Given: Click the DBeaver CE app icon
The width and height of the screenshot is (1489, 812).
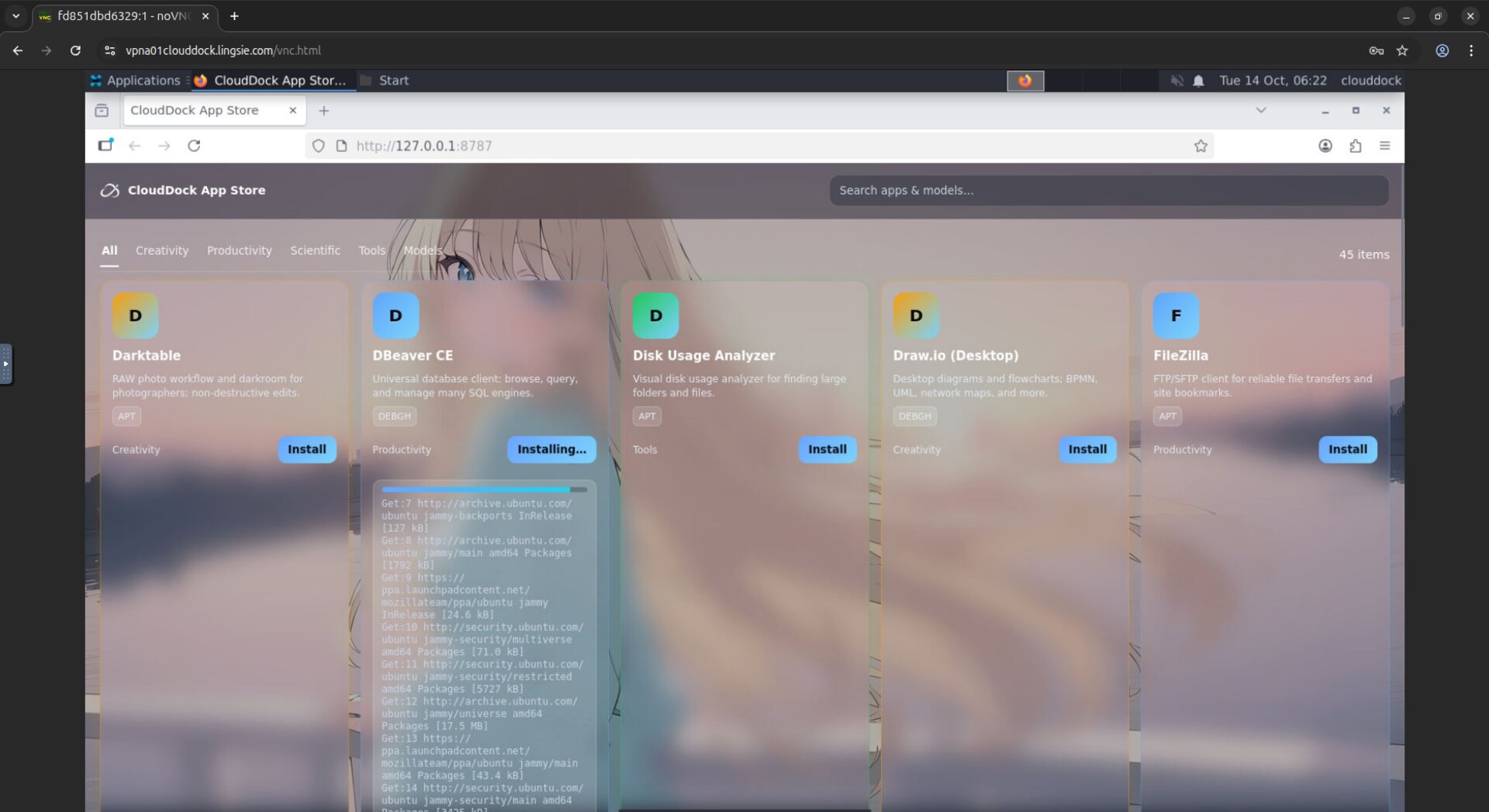Looking at the screenshot, I should tap(396, 316).
